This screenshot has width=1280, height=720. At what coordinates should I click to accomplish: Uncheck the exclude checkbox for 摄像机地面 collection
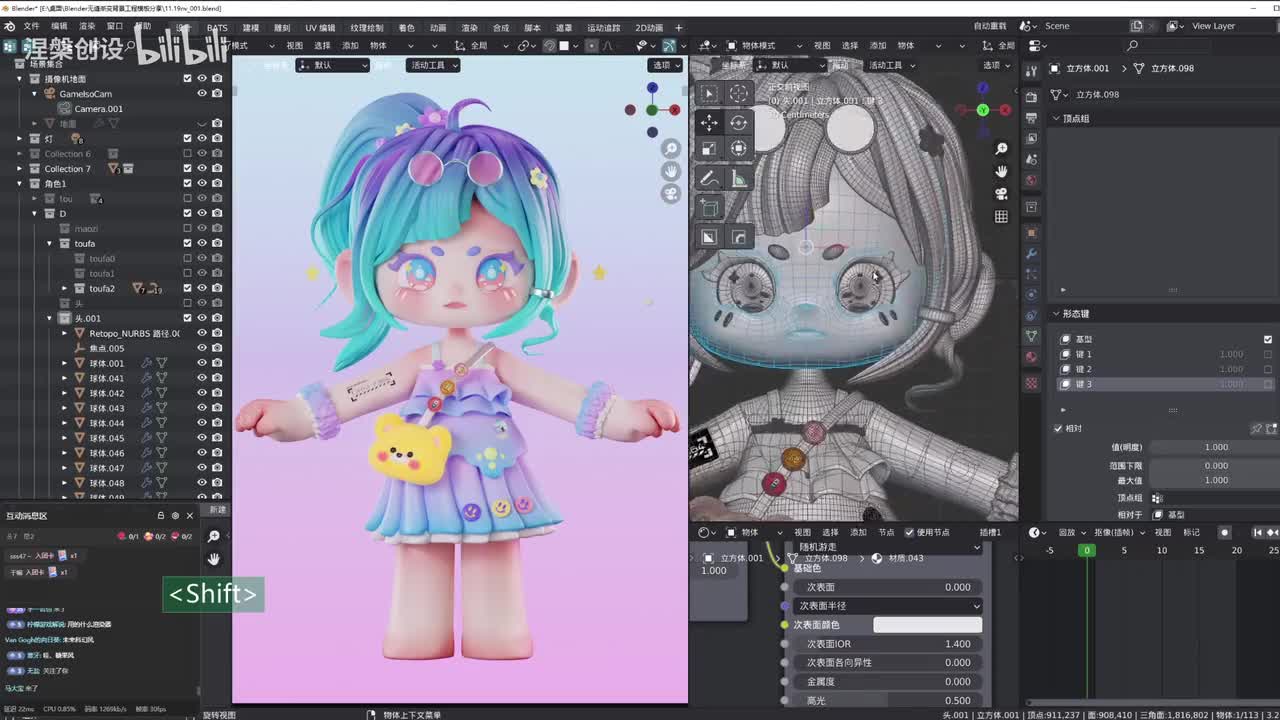click(x=187, y=78)
